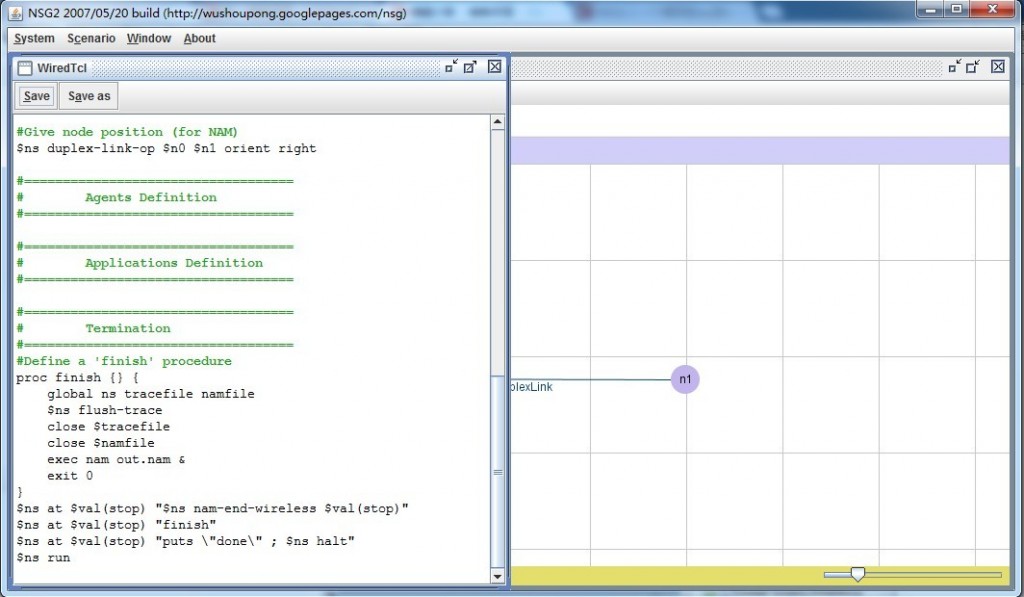Close the background scenario canvas frame
This screenshot has height=597, width=1024.
(997, 67)
